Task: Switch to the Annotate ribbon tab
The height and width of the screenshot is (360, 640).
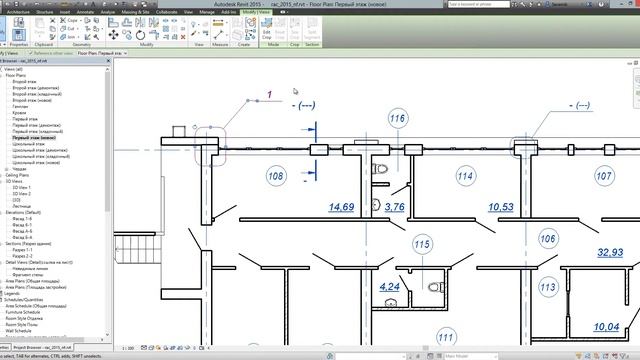Action: (x=85, y=12)
